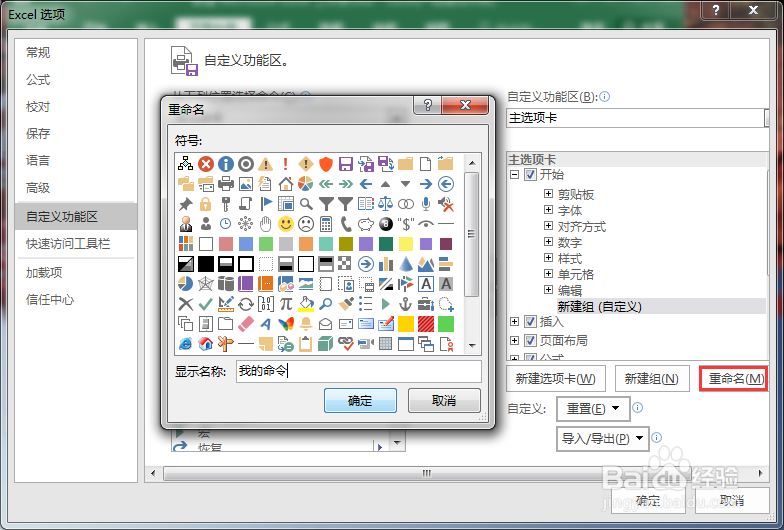Viewport: 784px width, 530px height.
Task: Select the blue flag symbol
Action: [266, 204]
